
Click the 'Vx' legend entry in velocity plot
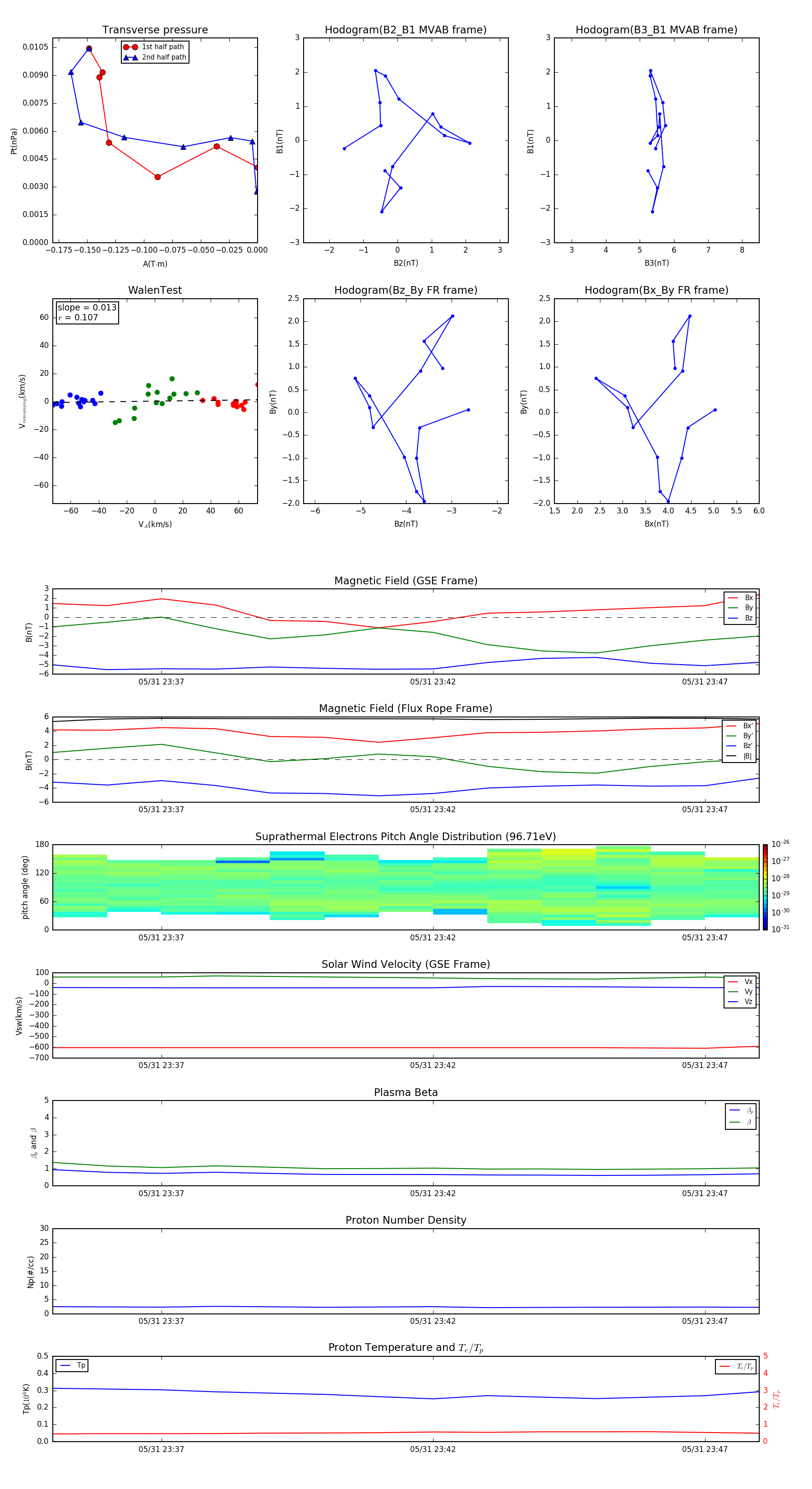click(740, 981)
